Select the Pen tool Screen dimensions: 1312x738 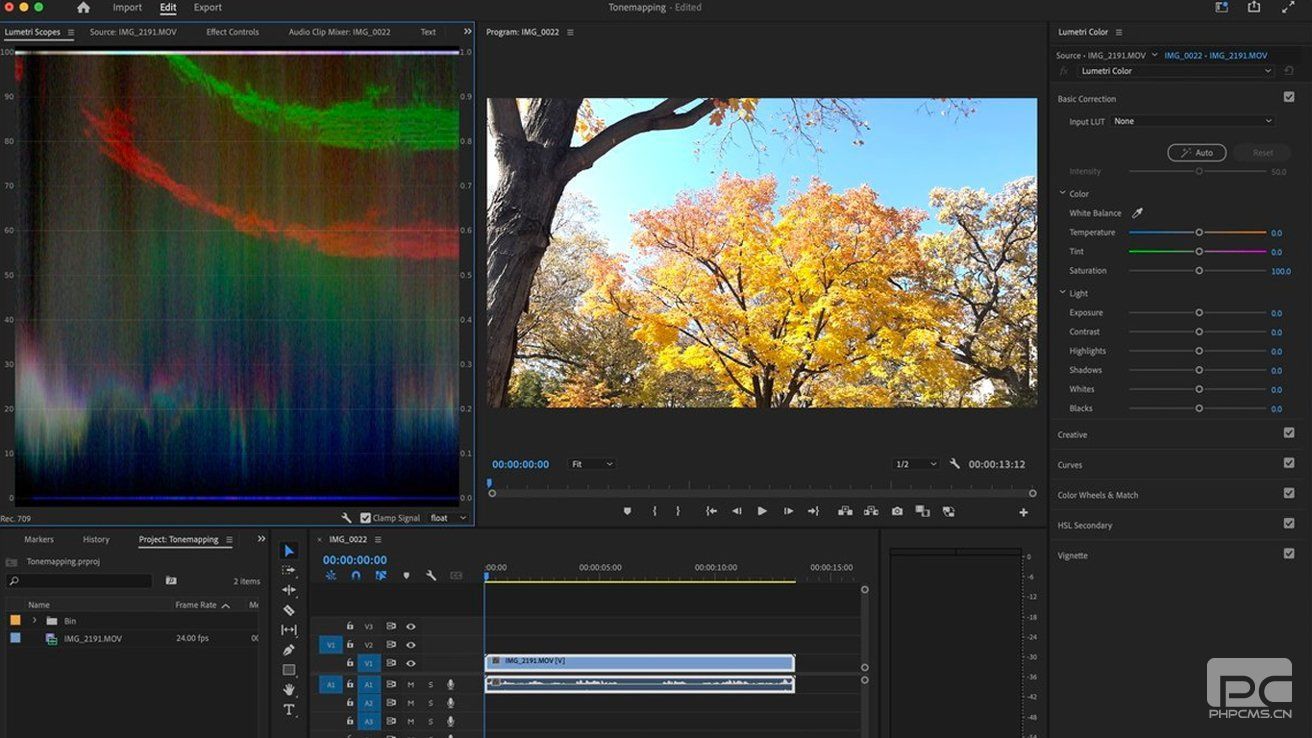[x=289, y=650]
